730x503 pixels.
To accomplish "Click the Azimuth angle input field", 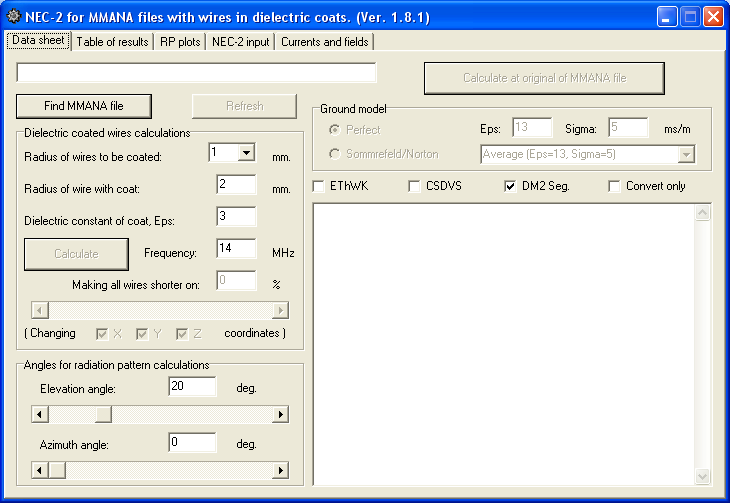I will point(192,442).
